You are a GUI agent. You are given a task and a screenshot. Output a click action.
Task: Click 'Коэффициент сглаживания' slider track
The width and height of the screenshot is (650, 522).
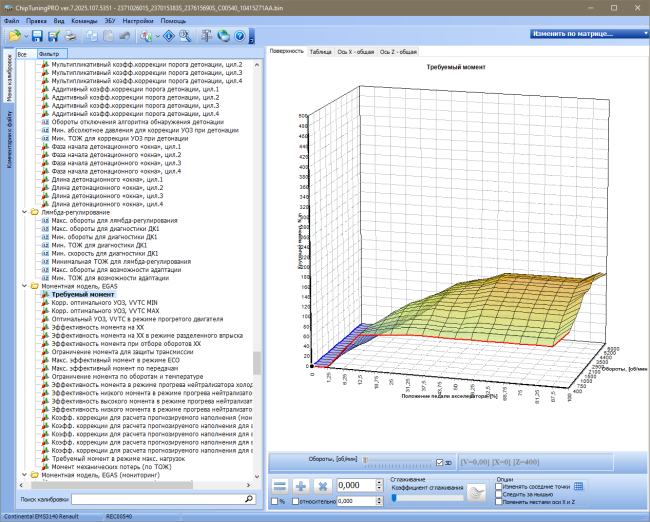(x=427, y=498)
